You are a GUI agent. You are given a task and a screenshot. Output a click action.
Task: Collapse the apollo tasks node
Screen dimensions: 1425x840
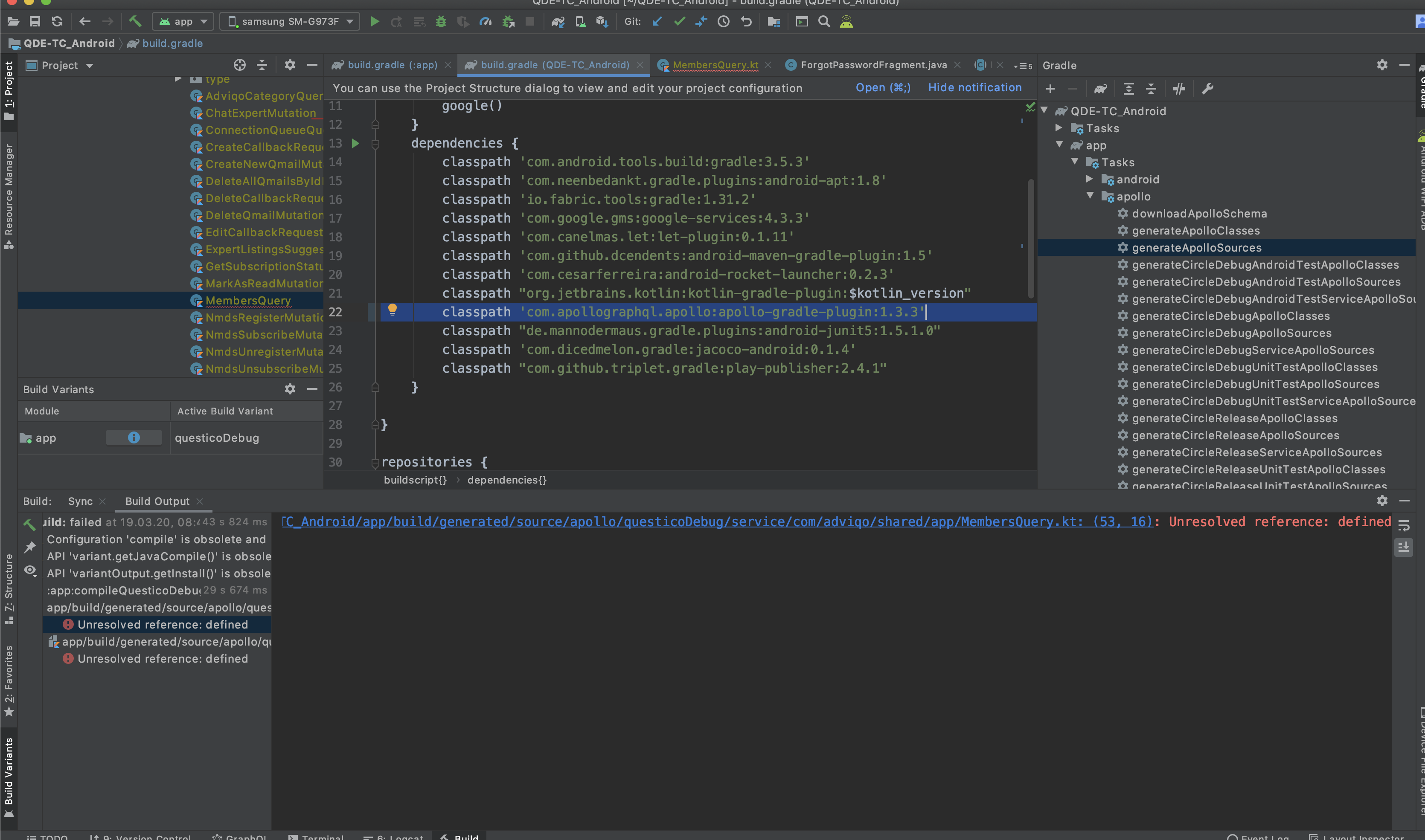(x=1090, y=196)
